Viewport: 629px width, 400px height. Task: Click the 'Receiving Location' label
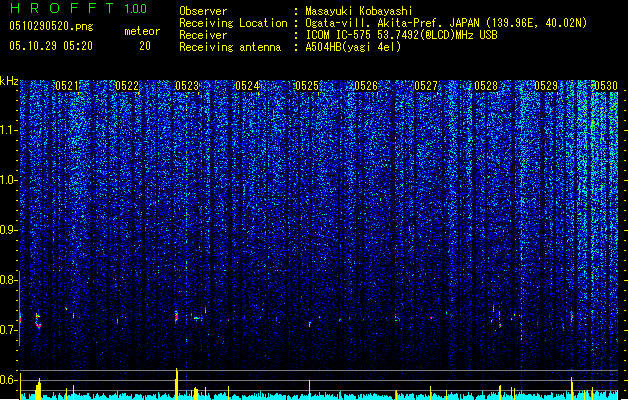233,23
